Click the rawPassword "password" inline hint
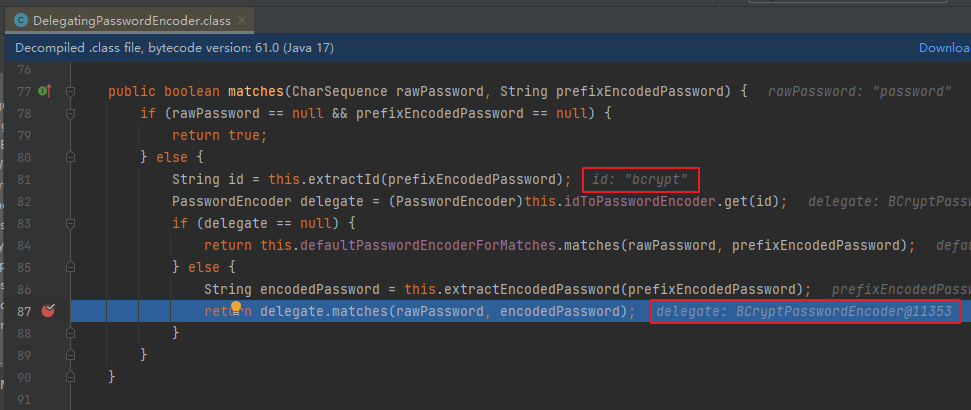971x410 pixels. pos(860,92)
